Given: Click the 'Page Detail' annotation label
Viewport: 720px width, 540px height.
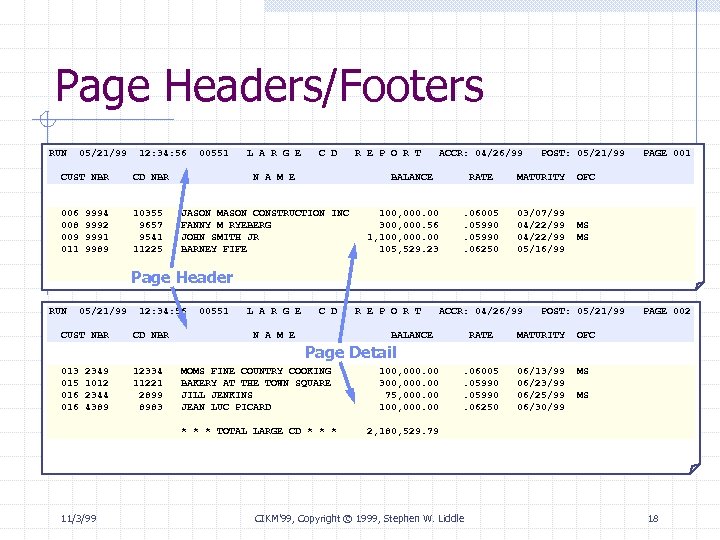Looking at the screenshot, I should 350,352.
